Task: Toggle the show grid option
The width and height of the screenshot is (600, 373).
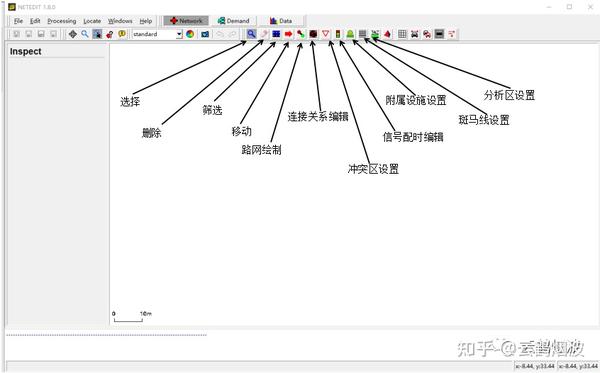Action: (x=402, y=34)
